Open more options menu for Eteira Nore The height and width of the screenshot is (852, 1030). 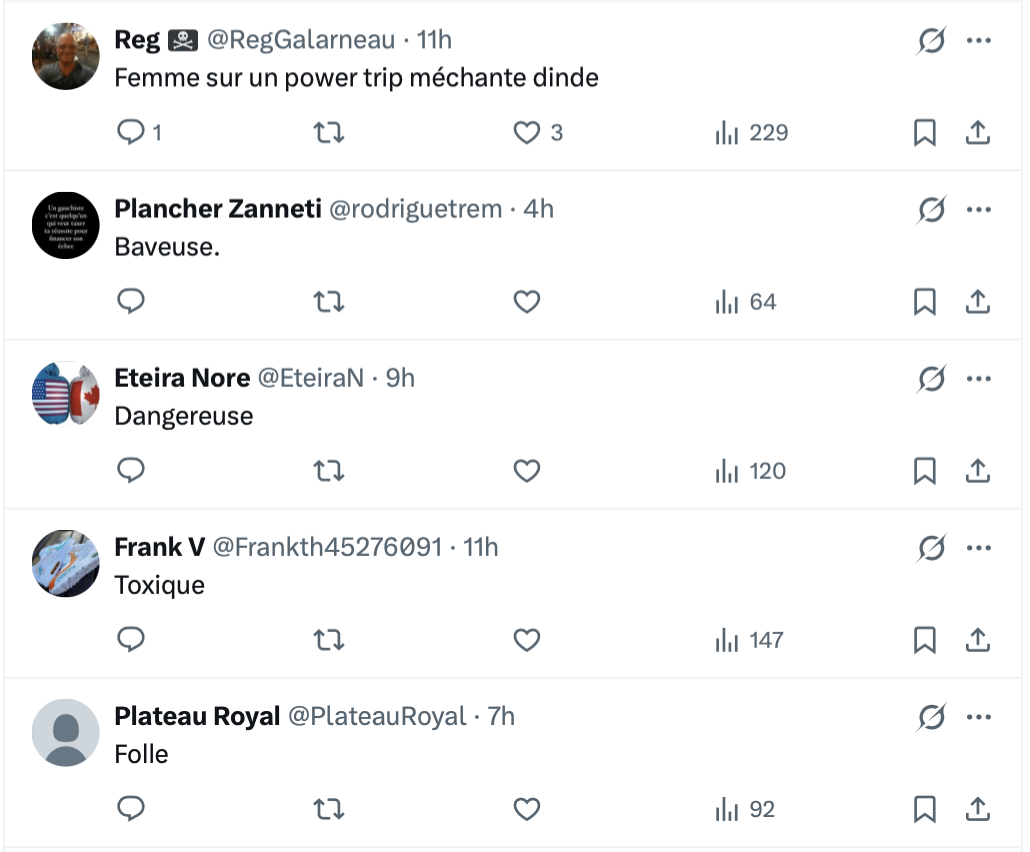[978, 379]
